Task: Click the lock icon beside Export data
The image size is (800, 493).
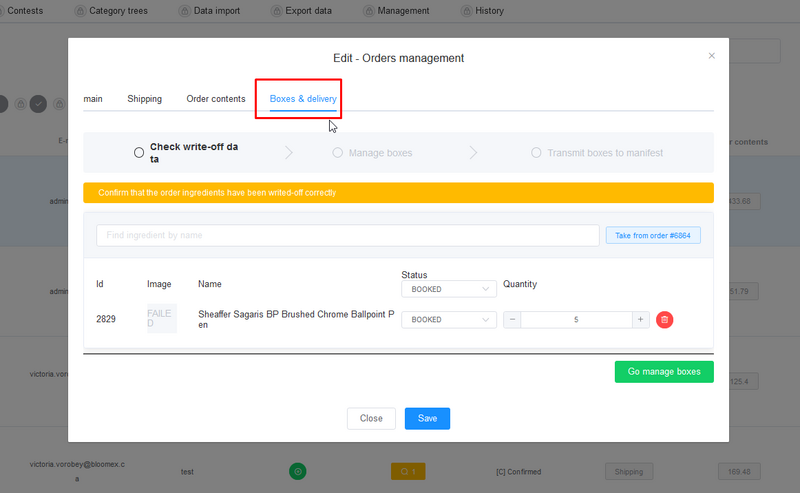Action: coord(276,11)
